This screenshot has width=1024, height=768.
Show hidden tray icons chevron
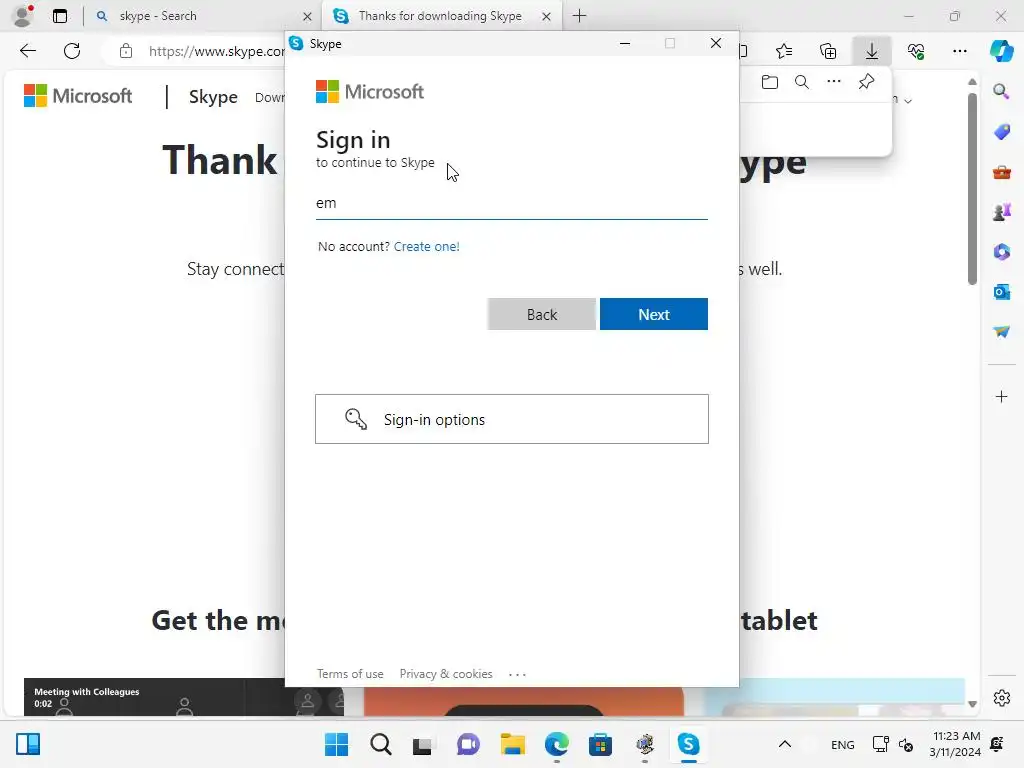click(785, 744)
